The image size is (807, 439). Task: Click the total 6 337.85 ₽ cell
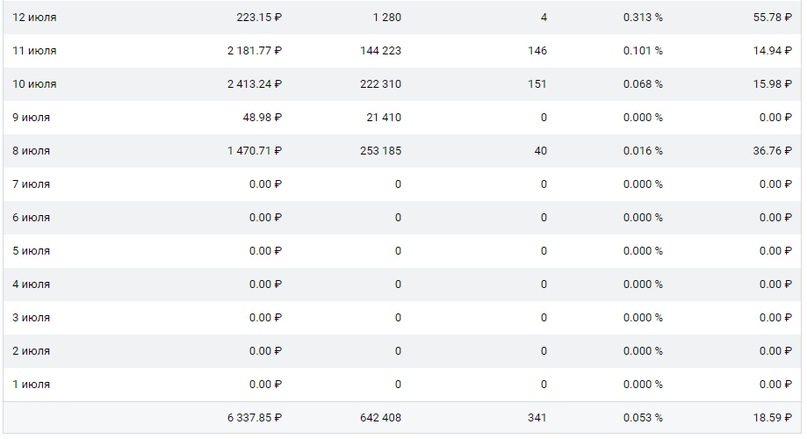(x=254, y=417)
